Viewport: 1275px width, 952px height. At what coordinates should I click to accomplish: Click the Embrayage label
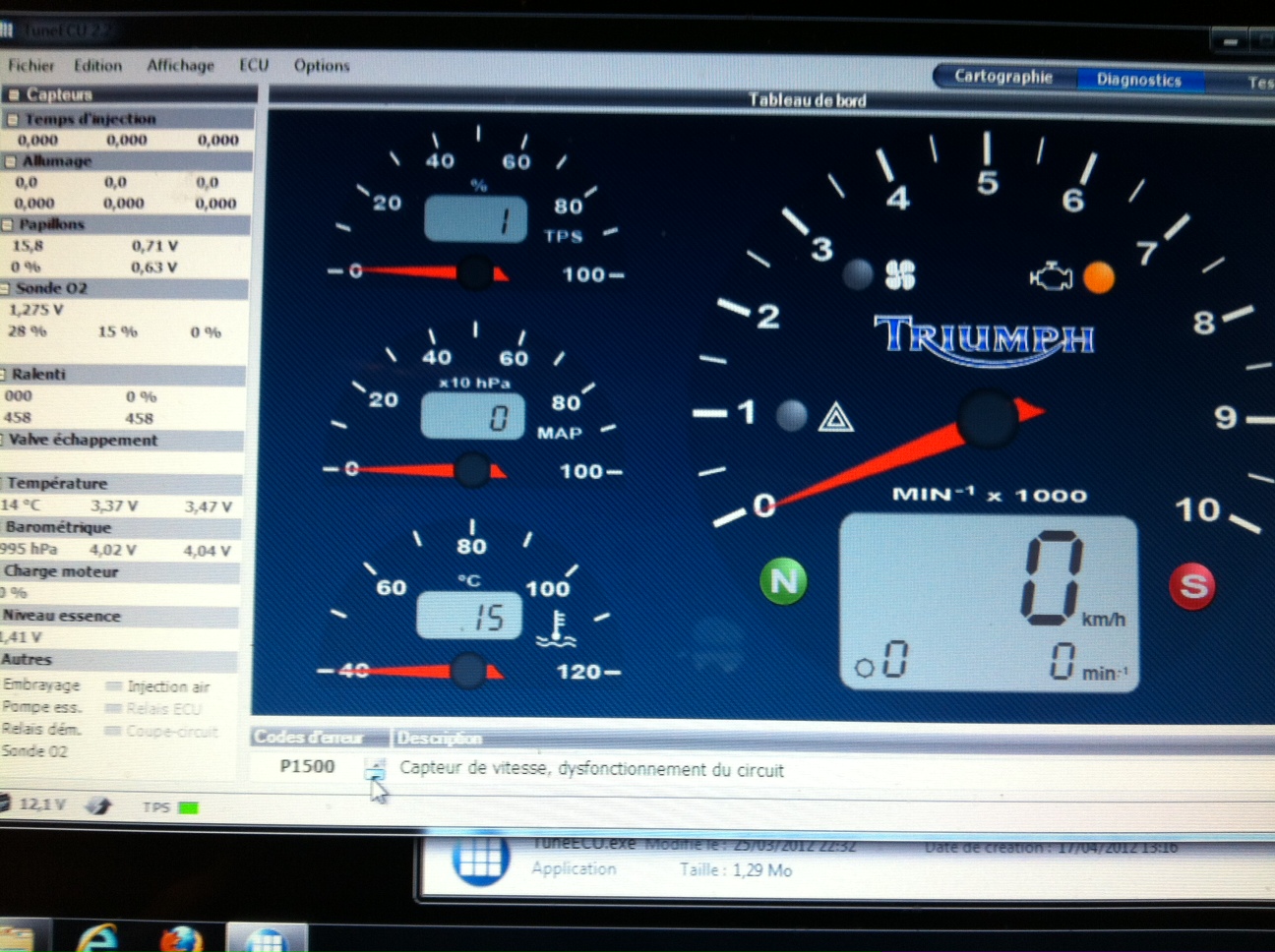41,684
